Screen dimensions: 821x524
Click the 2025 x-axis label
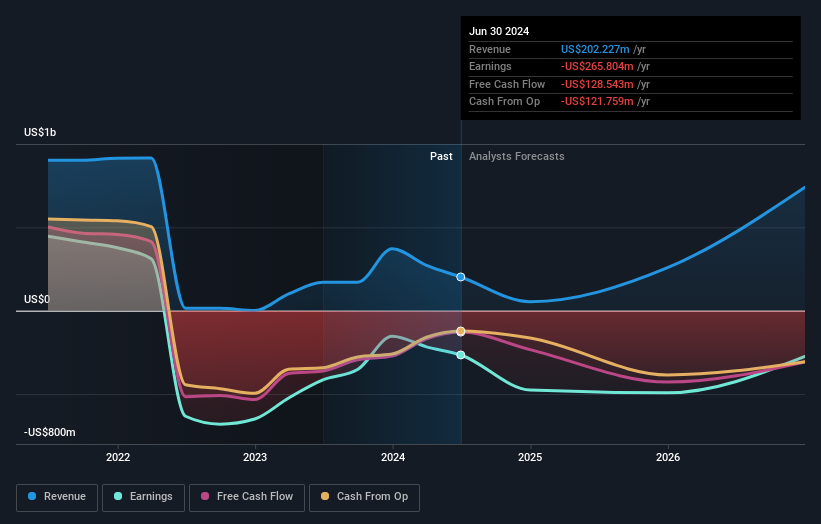tap(530, 457)
